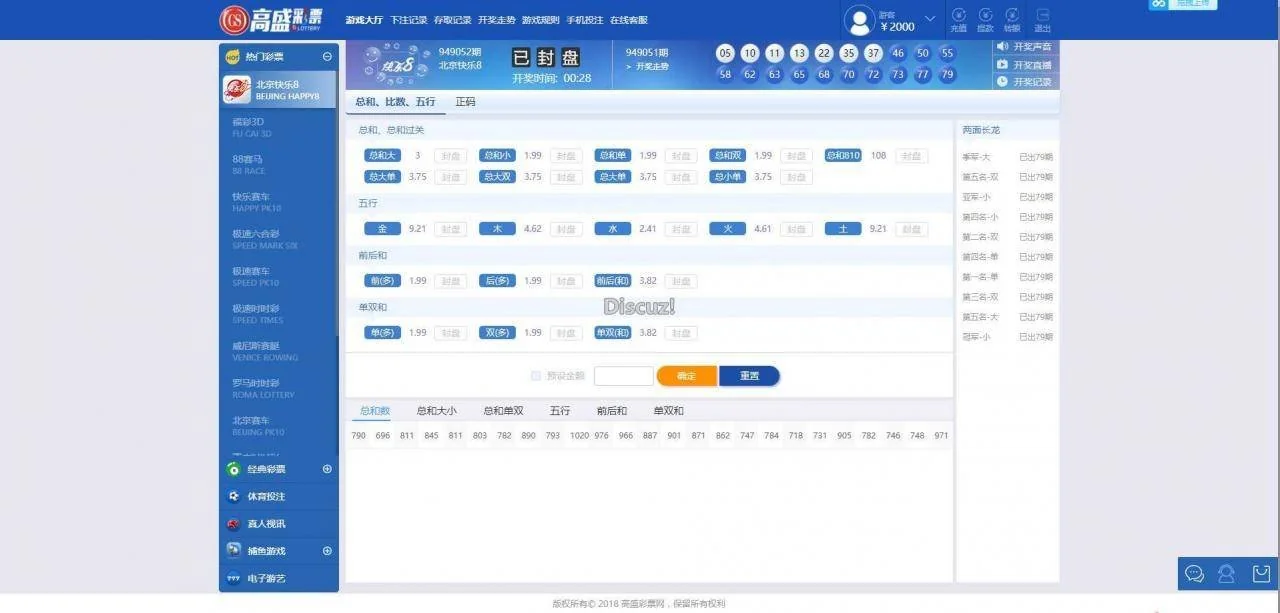The image size is (1280, 613).
Task: Open the account dropdown arrow beside ¥2000
Action: pyautogui.click(x=930, y=19)
